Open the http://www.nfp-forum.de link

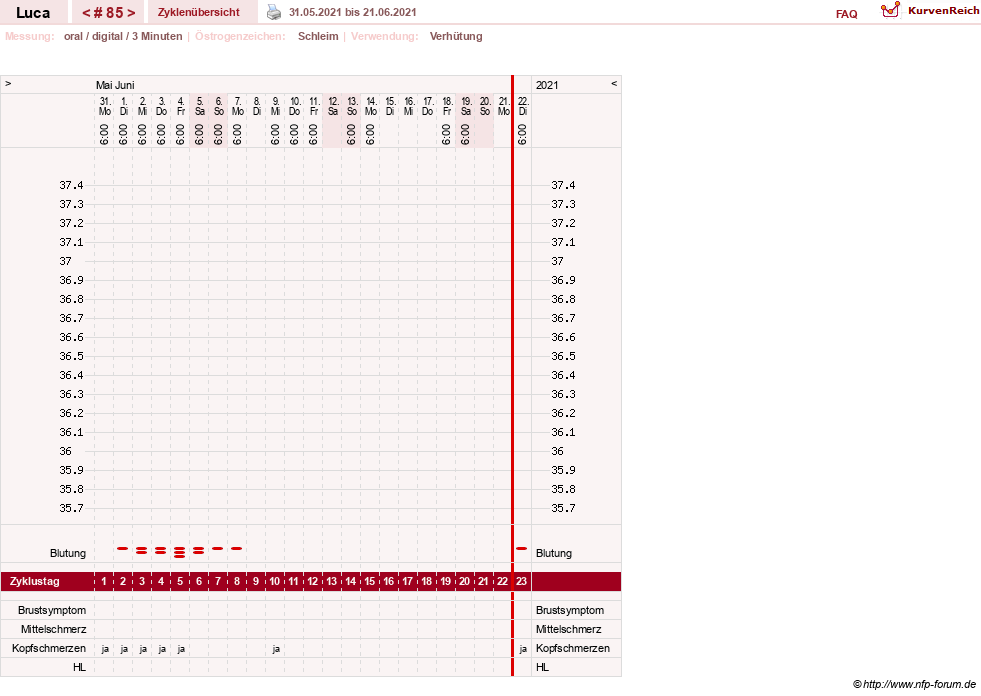[919, 684]
